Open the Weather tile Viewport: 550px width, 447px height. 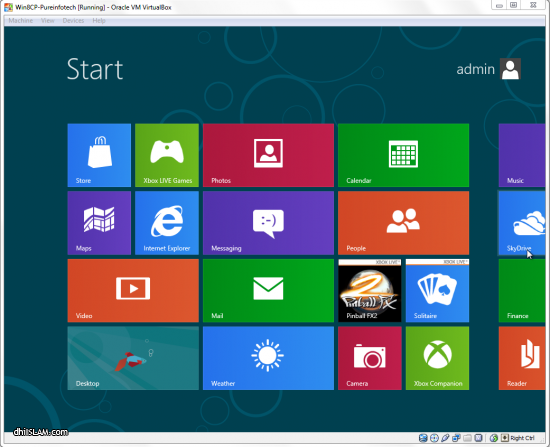(268, 358)
